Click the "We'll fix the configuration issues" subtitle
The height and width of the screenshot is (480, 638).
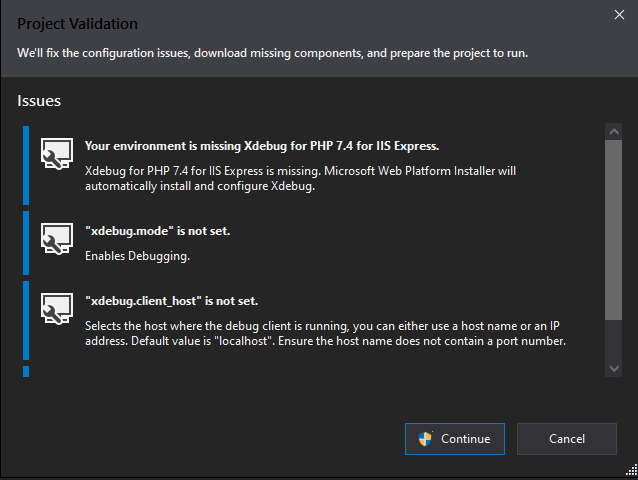(273, 53)
